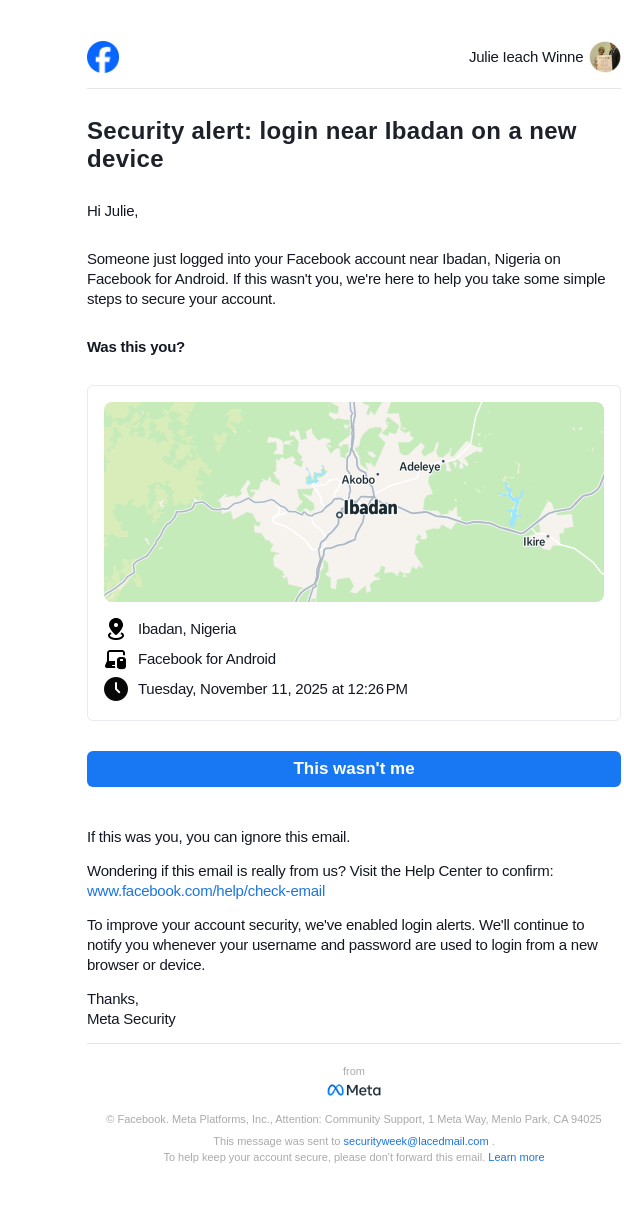The image size is (624, 1213).
Task: Click the Meta logo in footer
Action: click(354, 1090)
